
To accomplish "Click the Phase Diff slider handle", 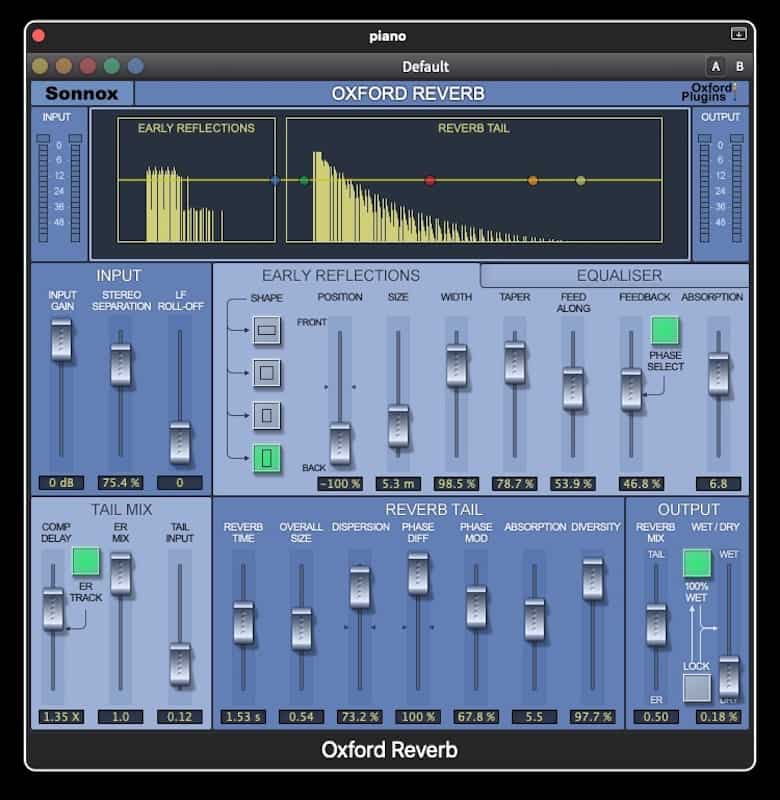I will click(418, 574).
